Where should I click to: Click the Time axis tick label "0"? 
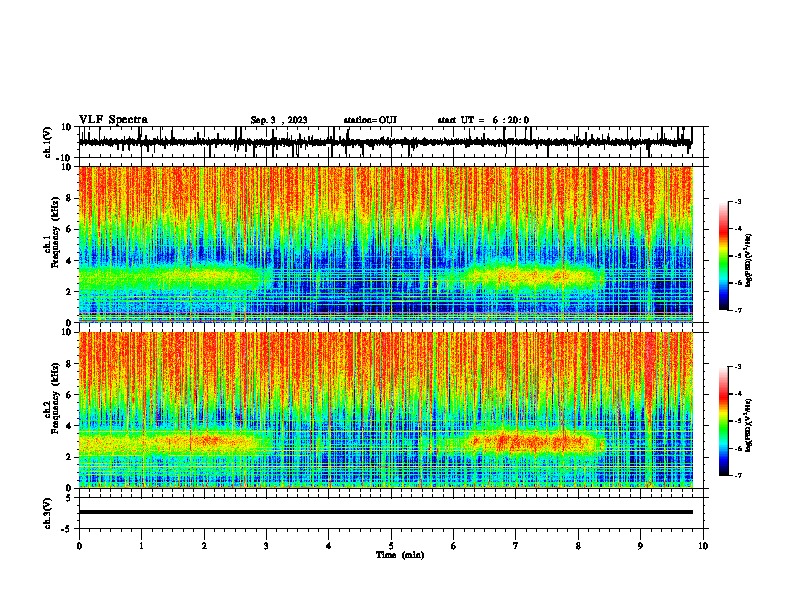click(x=79, y=546)
